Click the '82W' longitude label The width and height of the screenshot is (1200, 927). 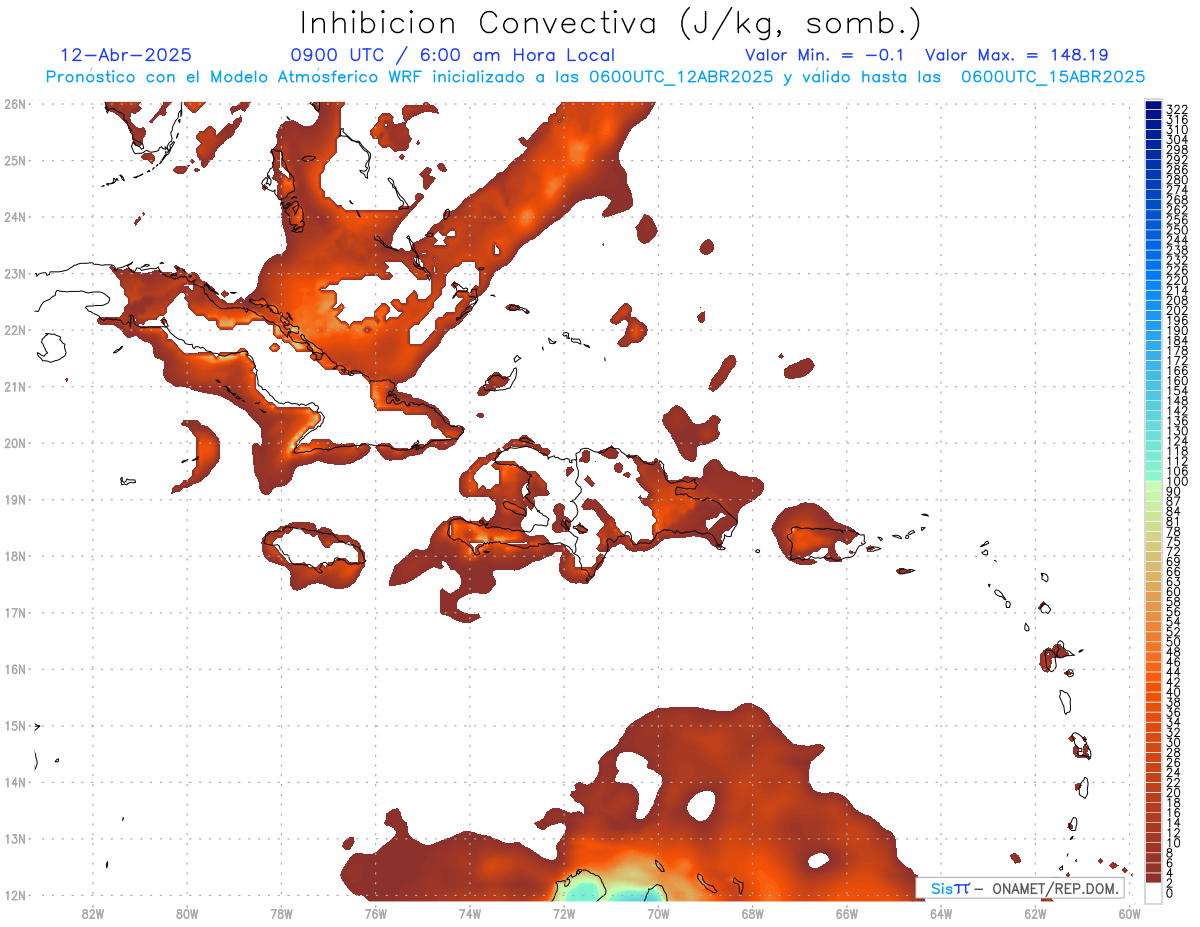92,913
